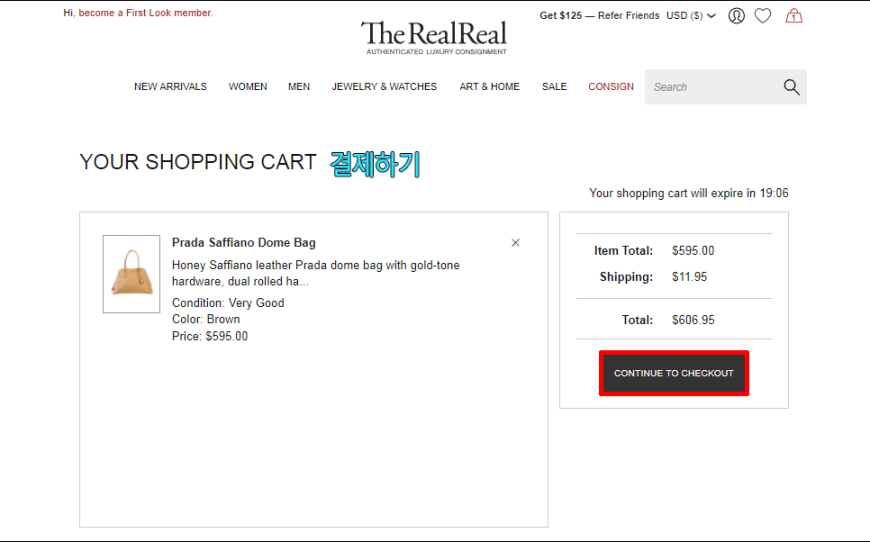The height and width of the screenshot is (542, 870).
Task: Click the Item Total $595.00 value
Action: pos(693,251)
